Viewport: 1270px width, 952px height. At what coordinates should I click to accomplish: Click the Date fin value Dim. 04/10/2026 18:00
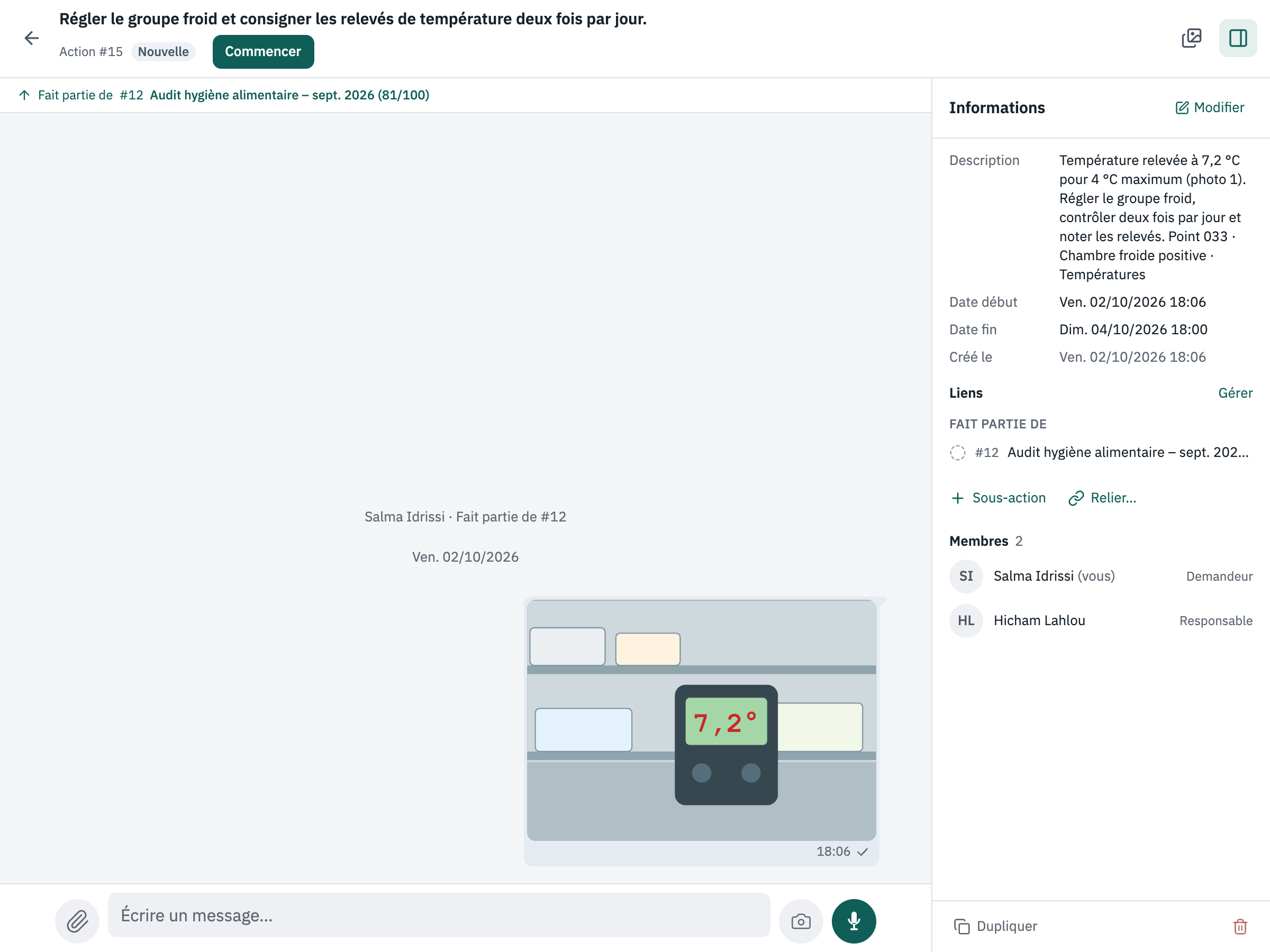[x=1133, y=329]
